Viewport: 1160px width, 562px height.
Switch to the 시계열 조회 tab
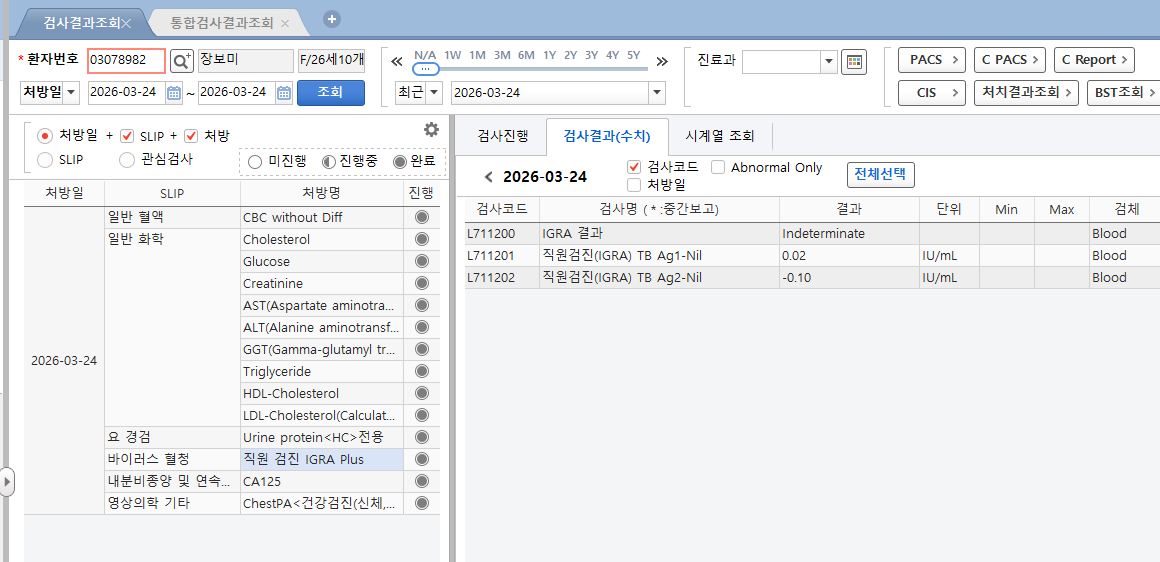[x=720, y=135]
